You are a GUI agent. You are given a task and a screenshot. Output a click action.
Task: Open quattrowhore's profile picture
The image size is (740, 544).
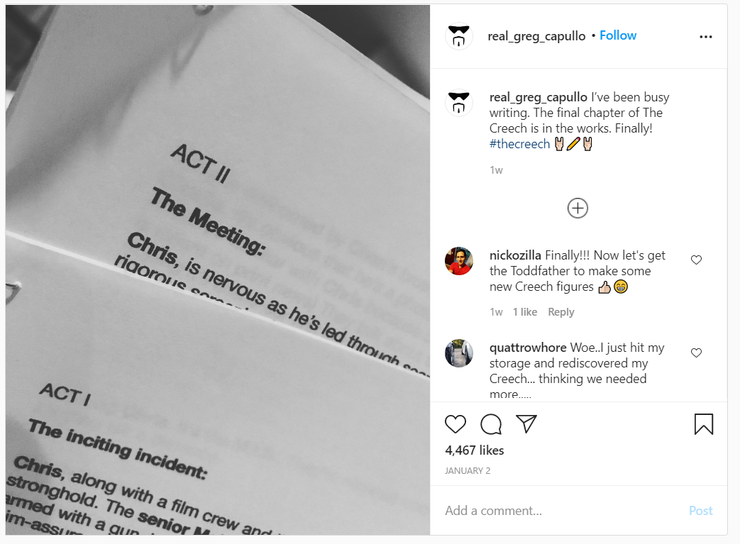pyautogui.click(x=459, y=353)
